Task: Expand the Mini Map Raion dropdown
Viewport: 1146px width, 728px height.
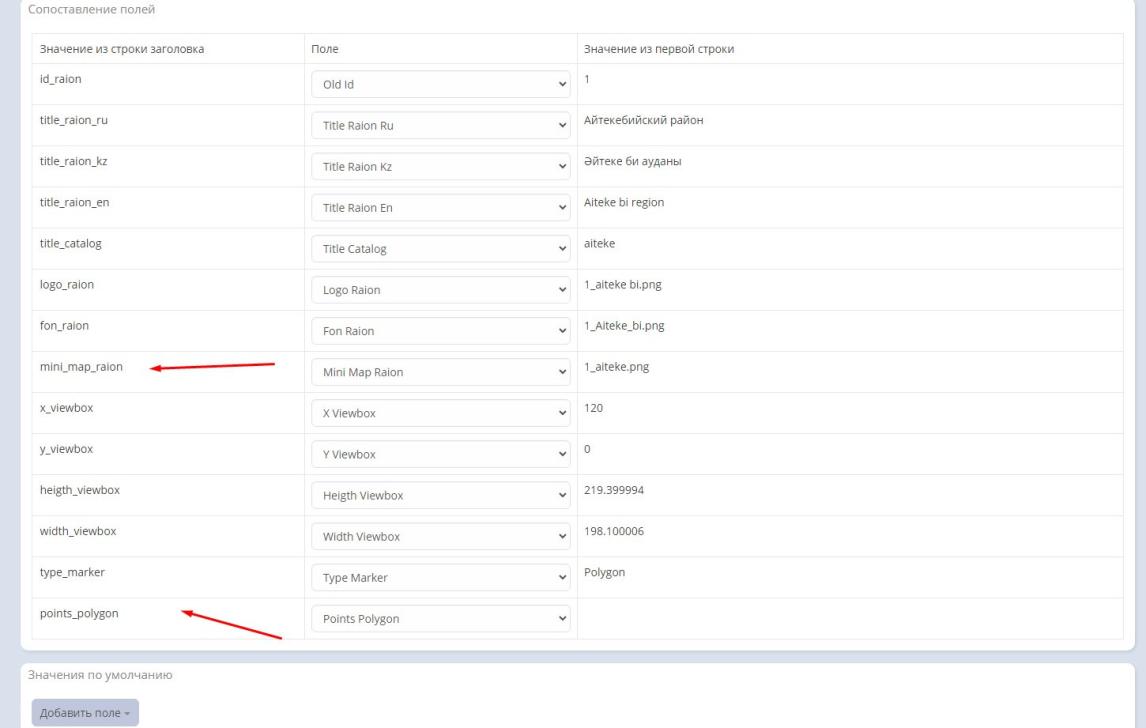Action: coord(440,373)
